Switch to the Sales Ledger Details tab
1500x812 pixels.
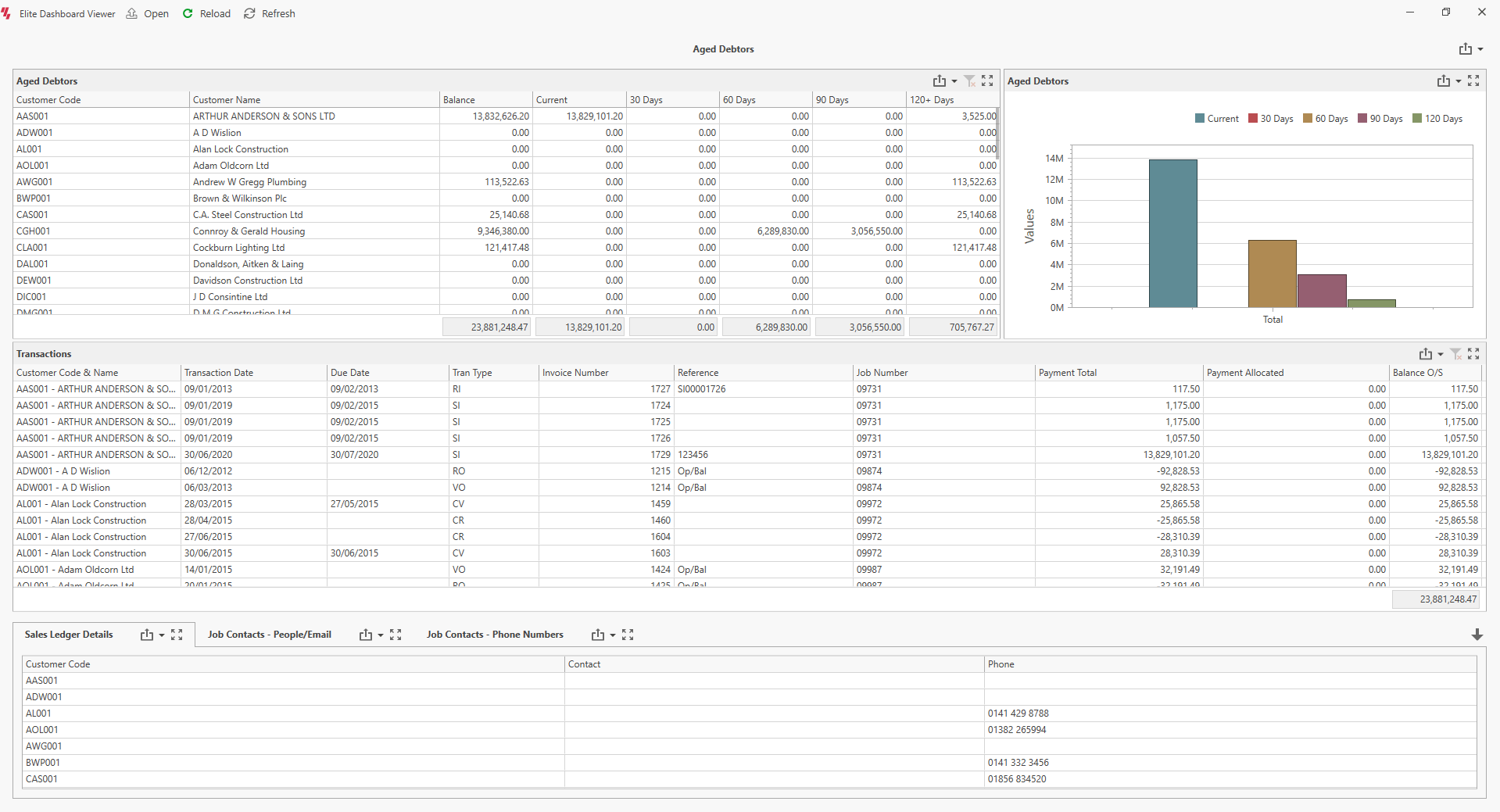click(69, 635)
